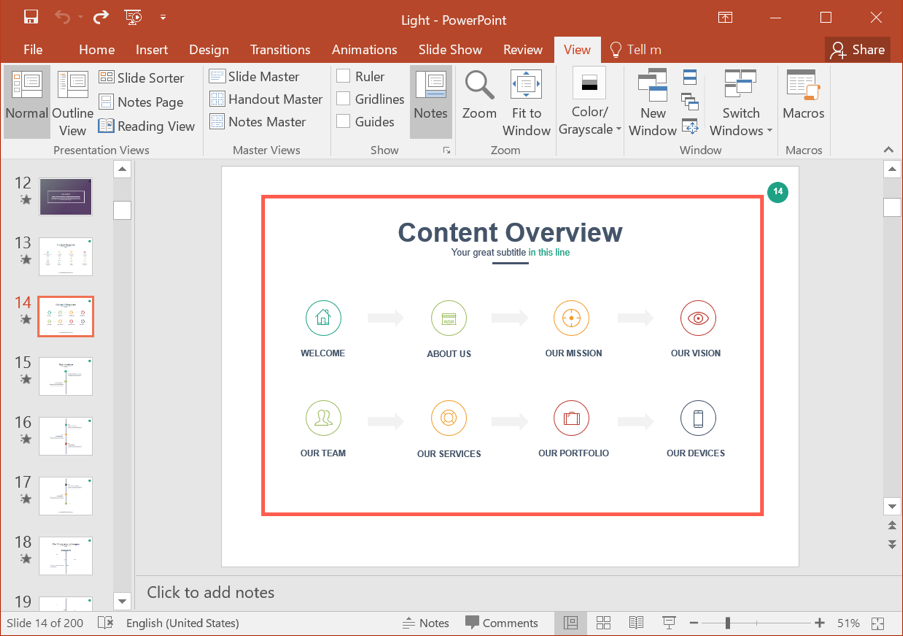Viewport: 903px width, 636px height.
Task: Open the Show group dialog launcher
Action: [446, 150]
